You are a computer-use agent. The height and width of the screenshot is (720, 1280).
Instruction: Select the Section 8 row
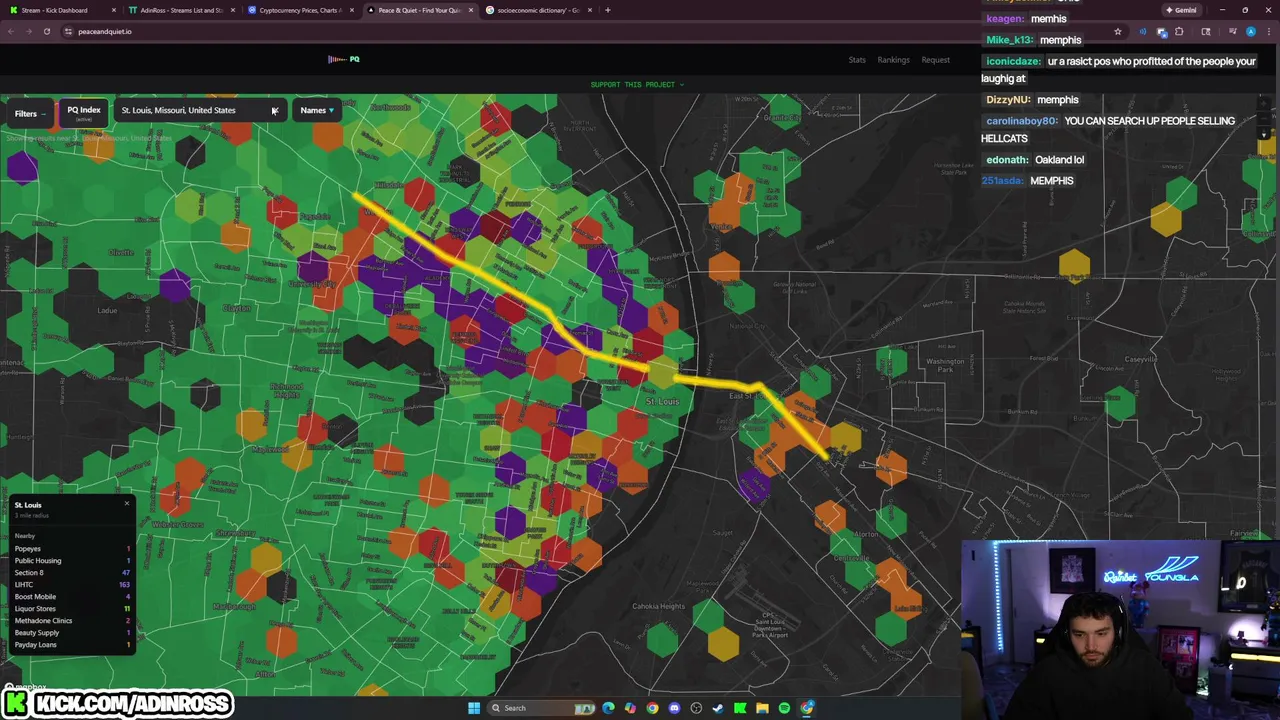point(72,572)
